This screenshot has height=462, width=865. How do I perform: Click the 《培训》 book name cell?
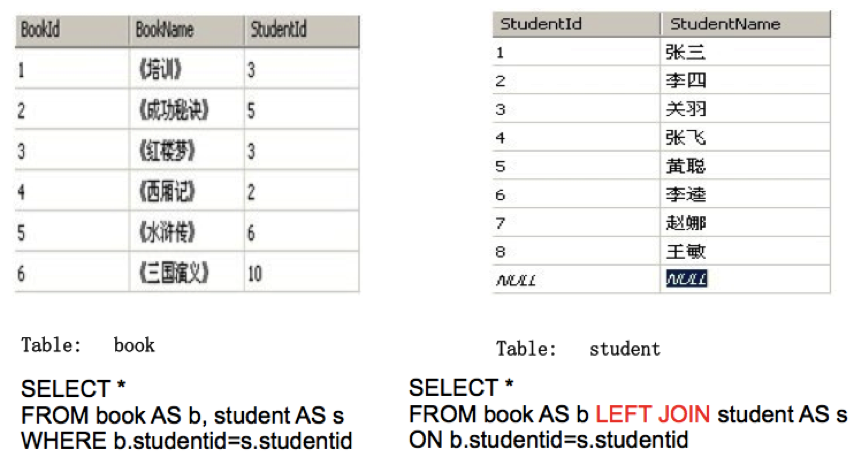click(x=160, y=70)
